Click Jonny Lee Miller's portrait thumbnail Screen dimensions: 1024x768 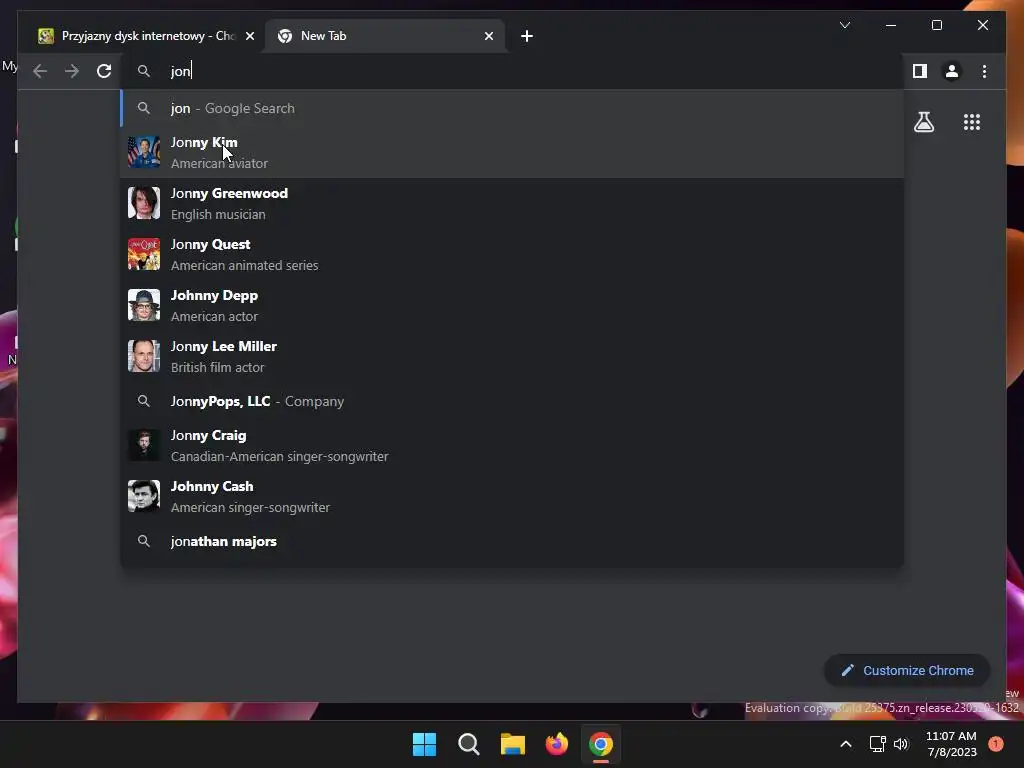[x=144, y=356]
